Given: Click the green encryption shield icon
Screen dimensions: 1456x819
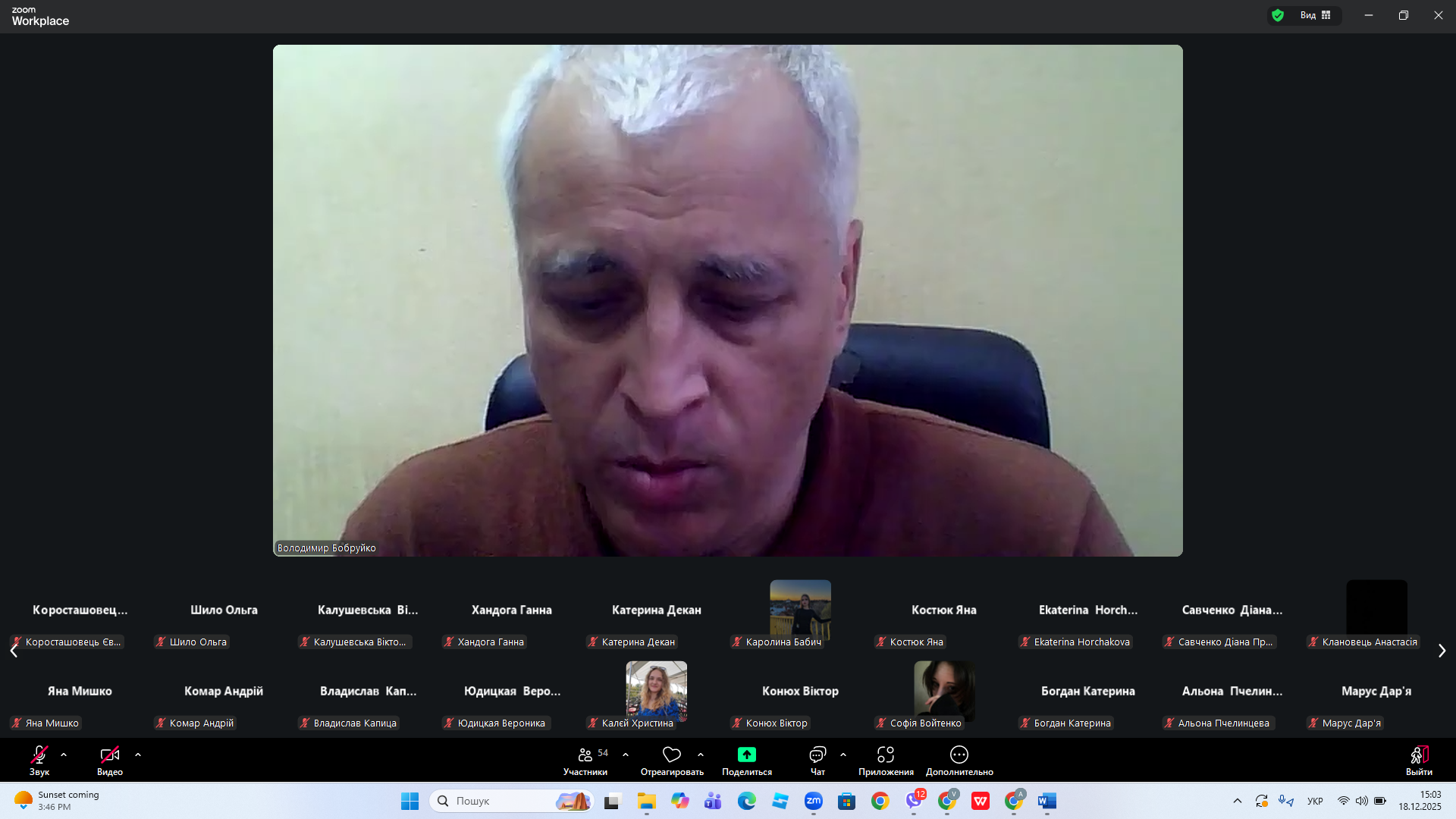Looking at the screenshot, I should tap(1278, 15).
